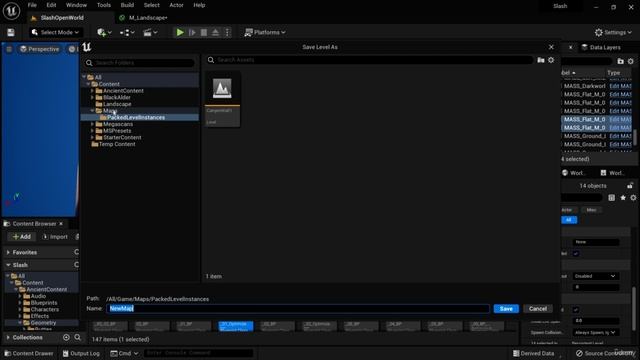Open the Actor menu
640x360 pixels.
click(x=176, y=5)
